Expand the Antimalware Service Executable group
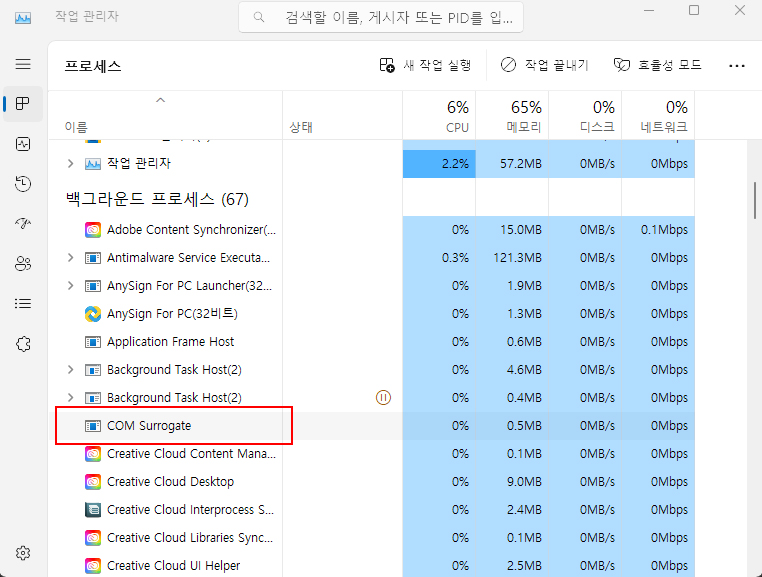The height and width of the screenshot is (577, 762). click(70, 258)
